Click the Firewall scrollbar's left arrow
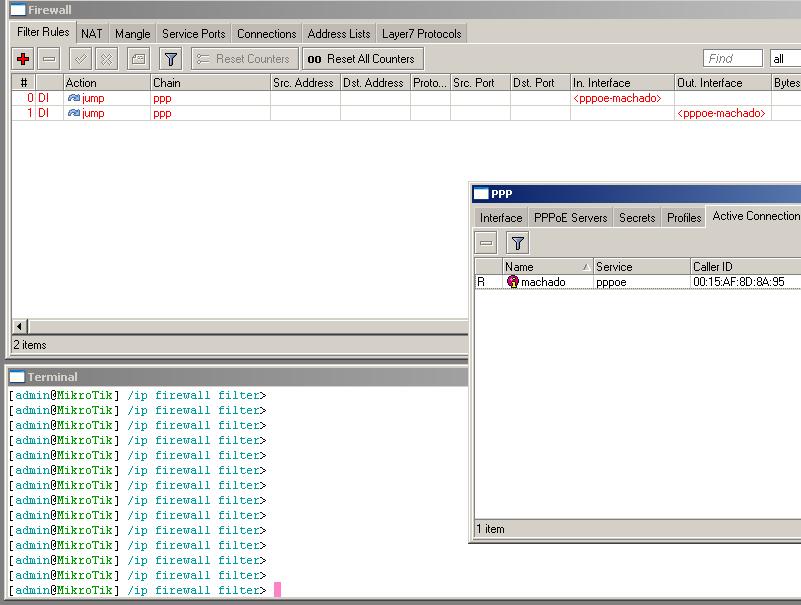The image size is (801, 605). coord(19,326)
